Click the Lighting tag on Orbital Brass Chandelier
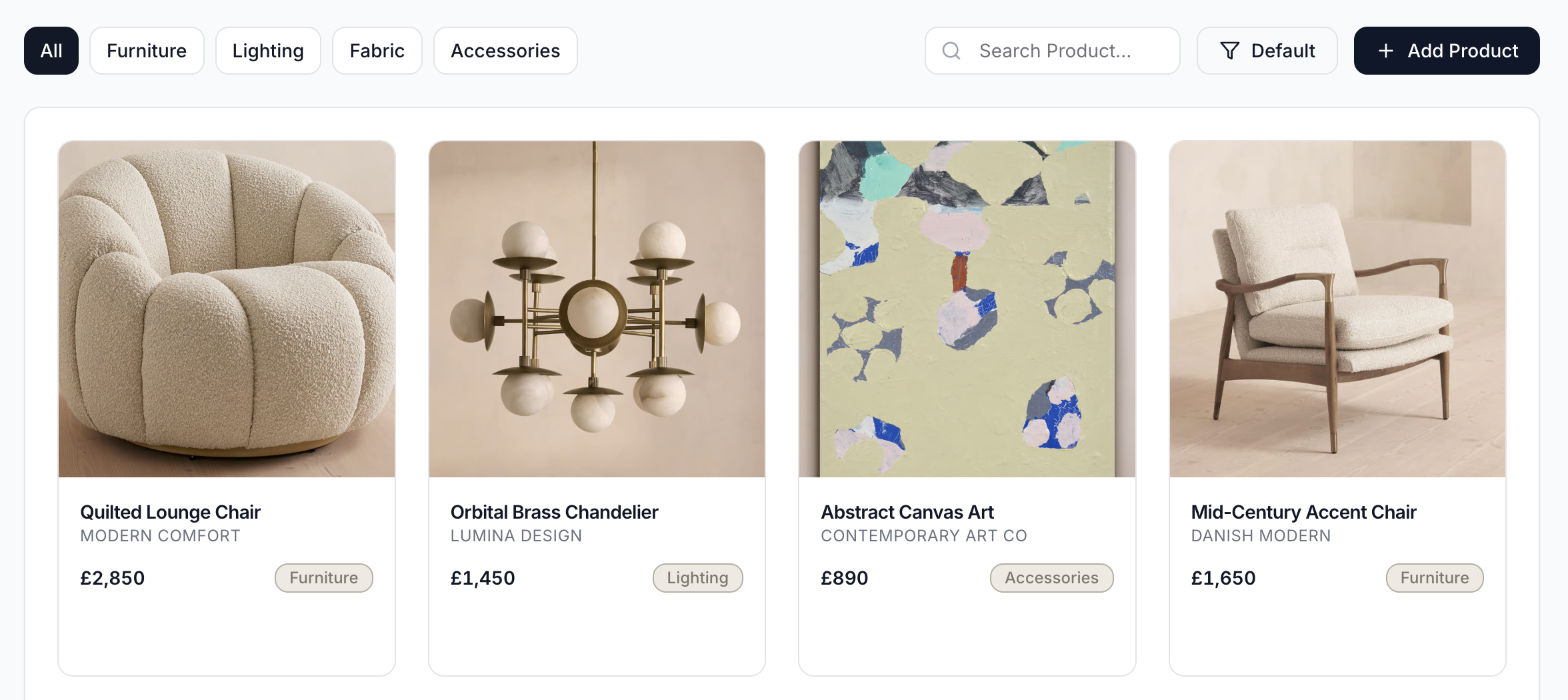1568x700 pixels. pos(697,578)
